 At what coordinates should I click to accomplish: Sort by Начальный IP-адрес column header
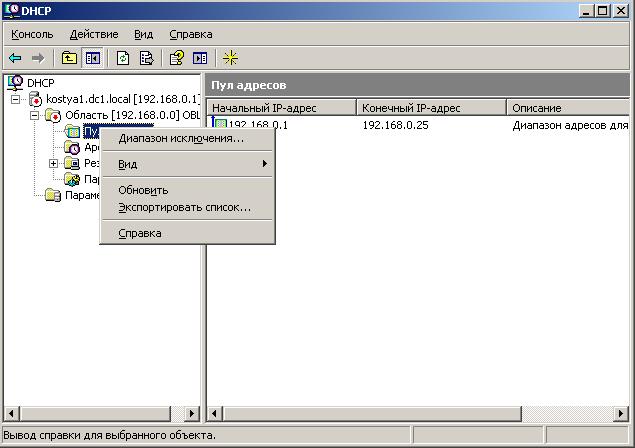pos(282,108)
